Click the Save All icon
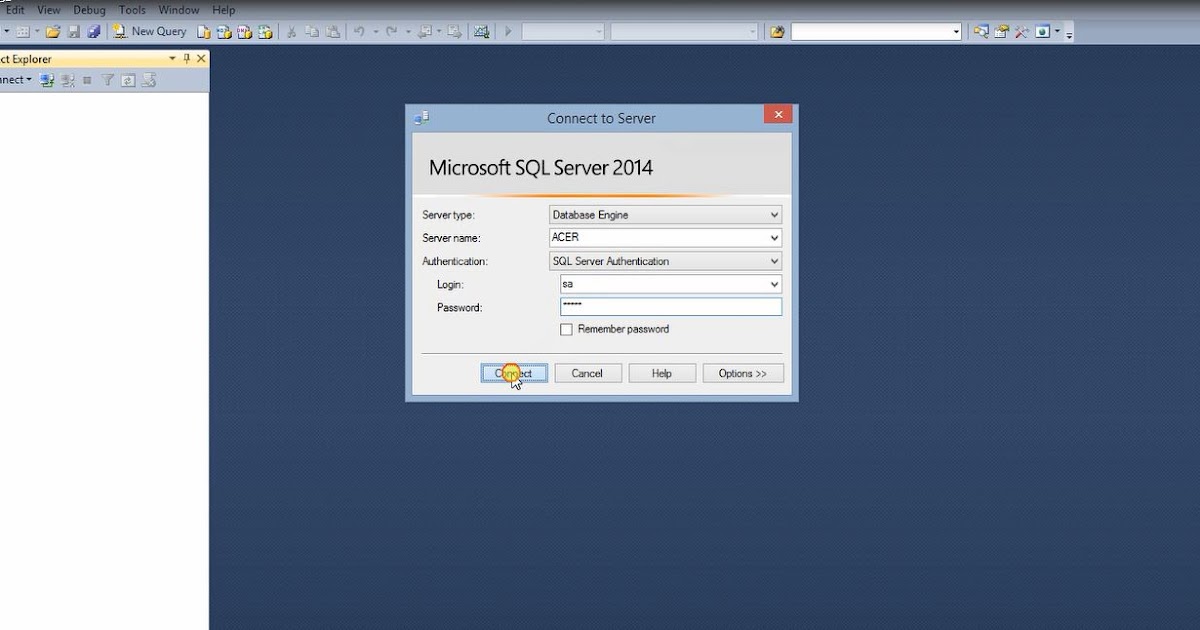This screenshot has width=1200, height=630. (x=94, y=32)
